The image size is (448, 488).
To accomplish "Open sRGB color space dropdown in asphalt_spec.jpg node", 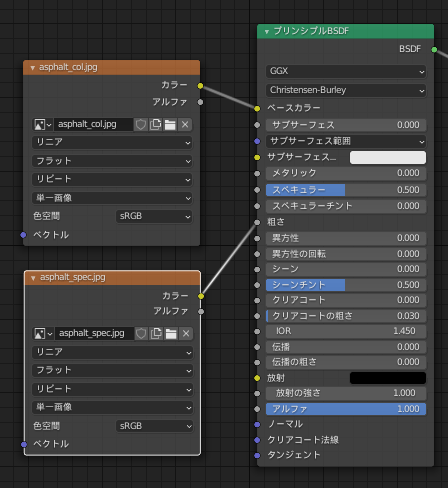I will [x=155, y=426].
